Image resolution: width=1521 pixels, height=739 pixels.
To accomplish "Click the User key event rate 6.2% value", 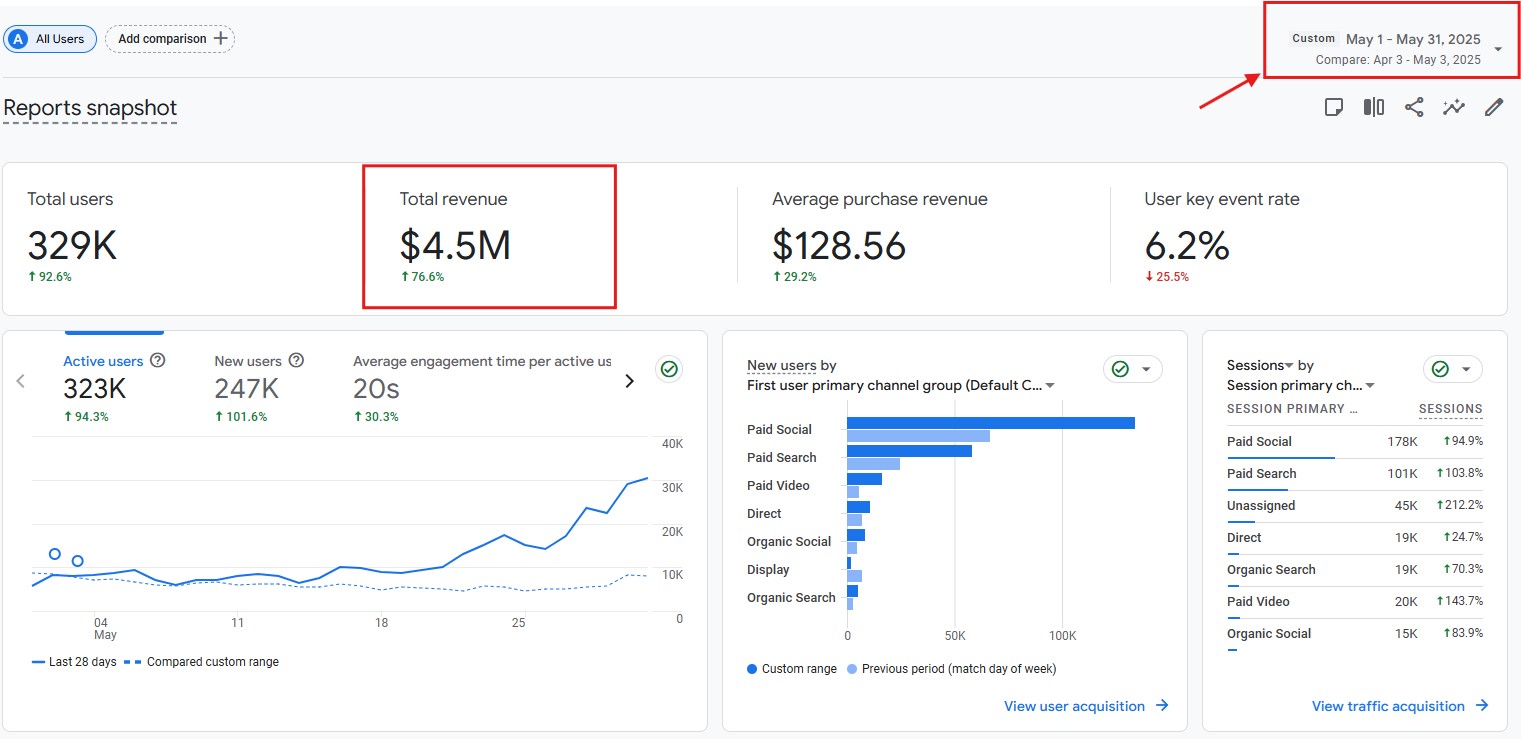I will tap(1187, 246).
